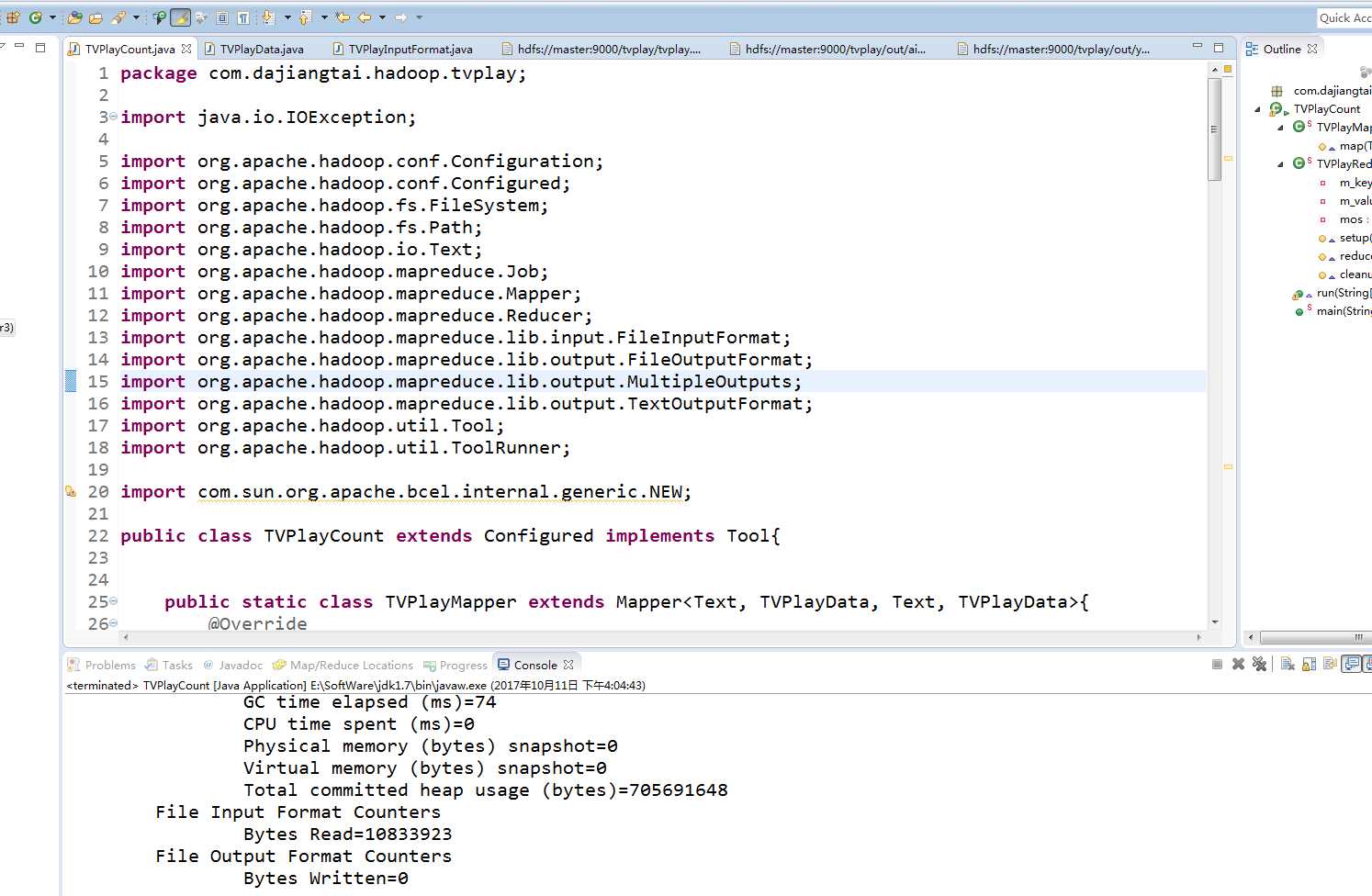Viewport: 1372px width, 896px height.
Task: Click the Console Terminate stop icon
Action: coord(1217,664)
